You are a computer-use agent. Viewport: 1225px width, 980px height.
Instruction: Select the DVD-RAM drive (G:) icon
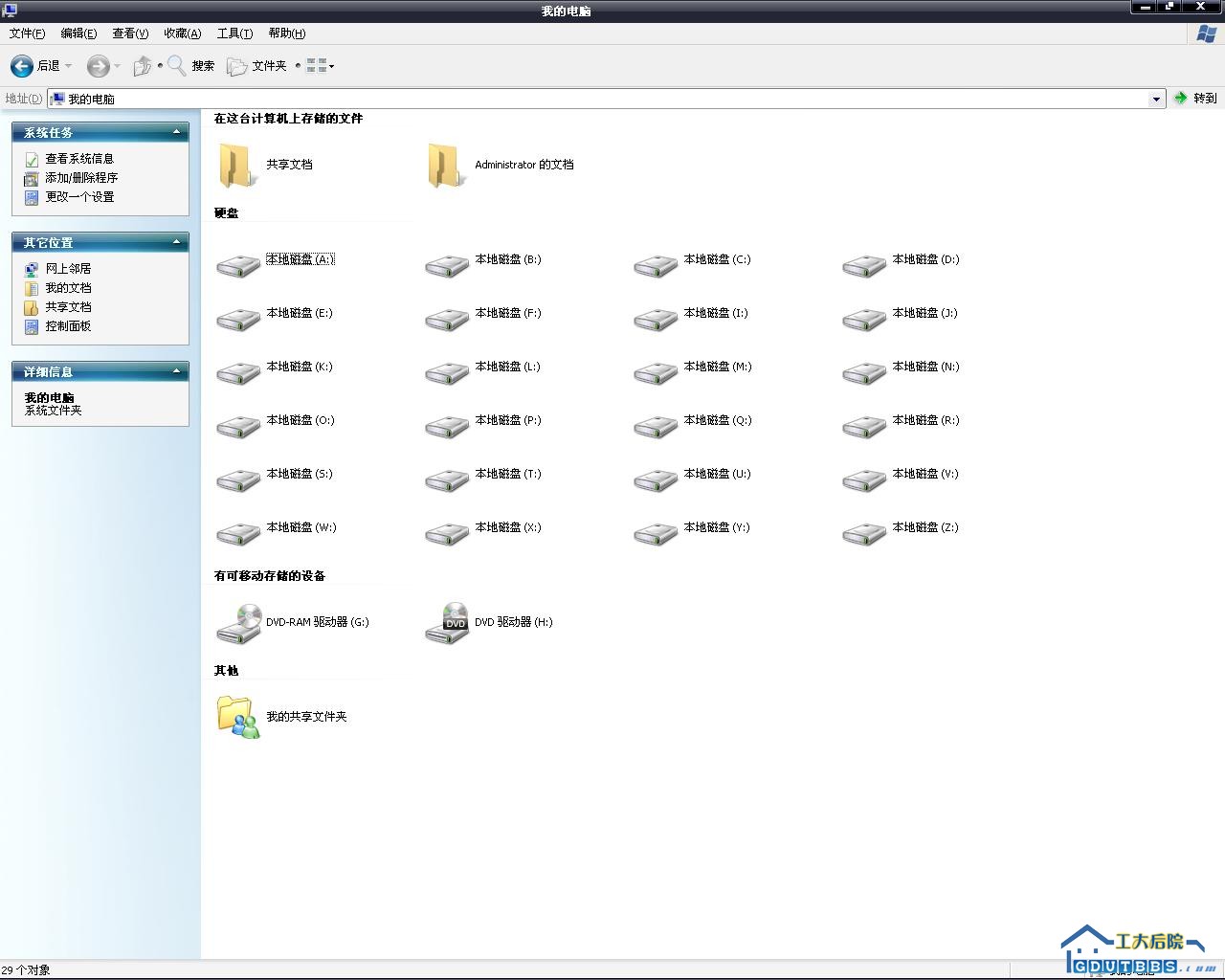pos(238,623)
